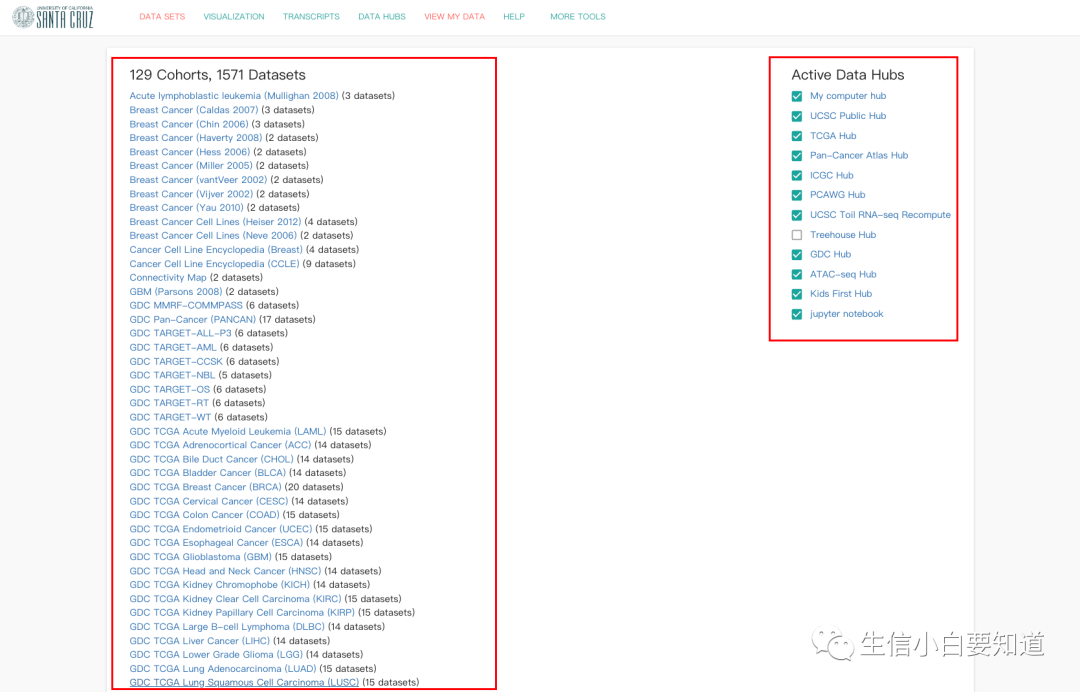Open GDC TARGET-WT cohort

click(x=170, y=417)
